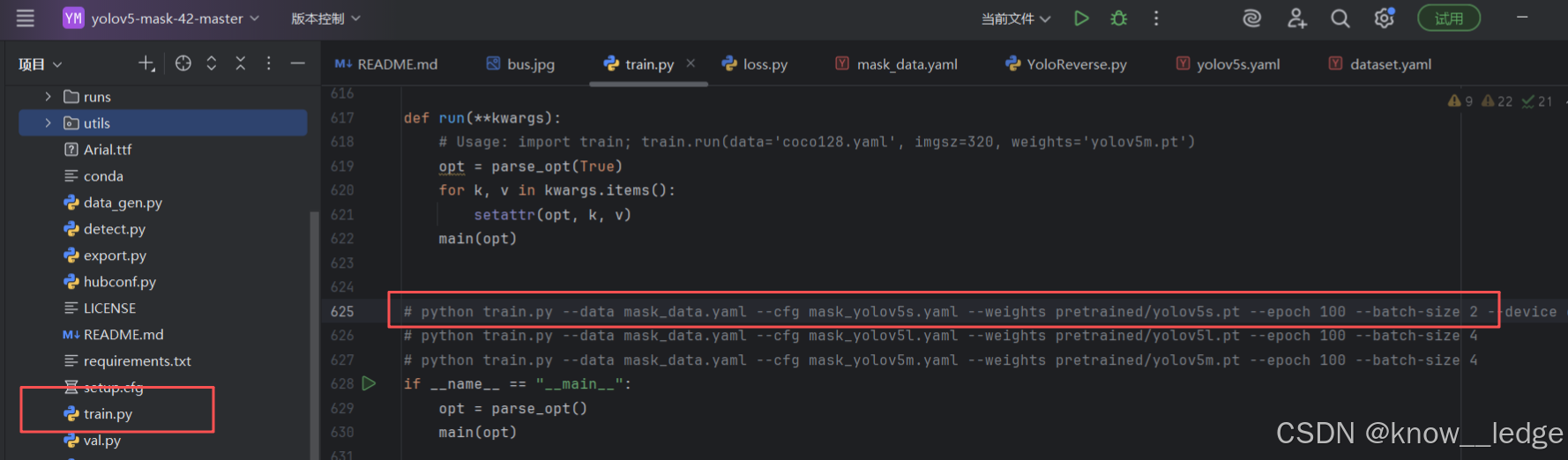
Task: Click weak warnings count 22
Action: tap(1497, 101)
